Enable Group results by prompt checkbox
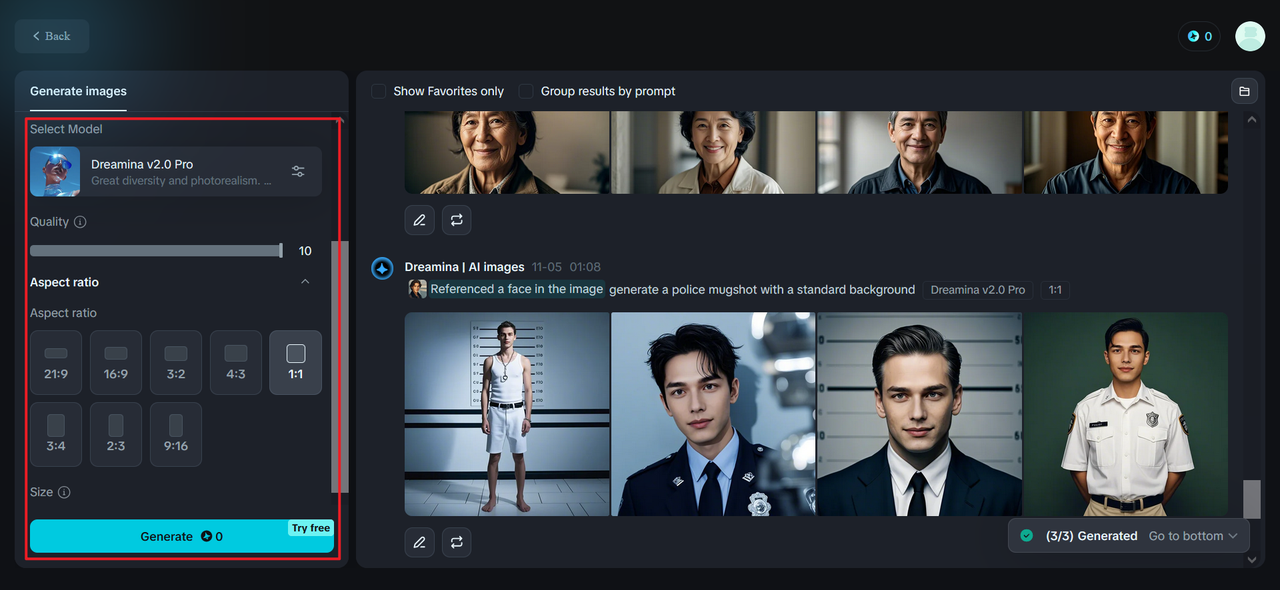The height and width of the screenshot is (590, 1280). [526, 91]
